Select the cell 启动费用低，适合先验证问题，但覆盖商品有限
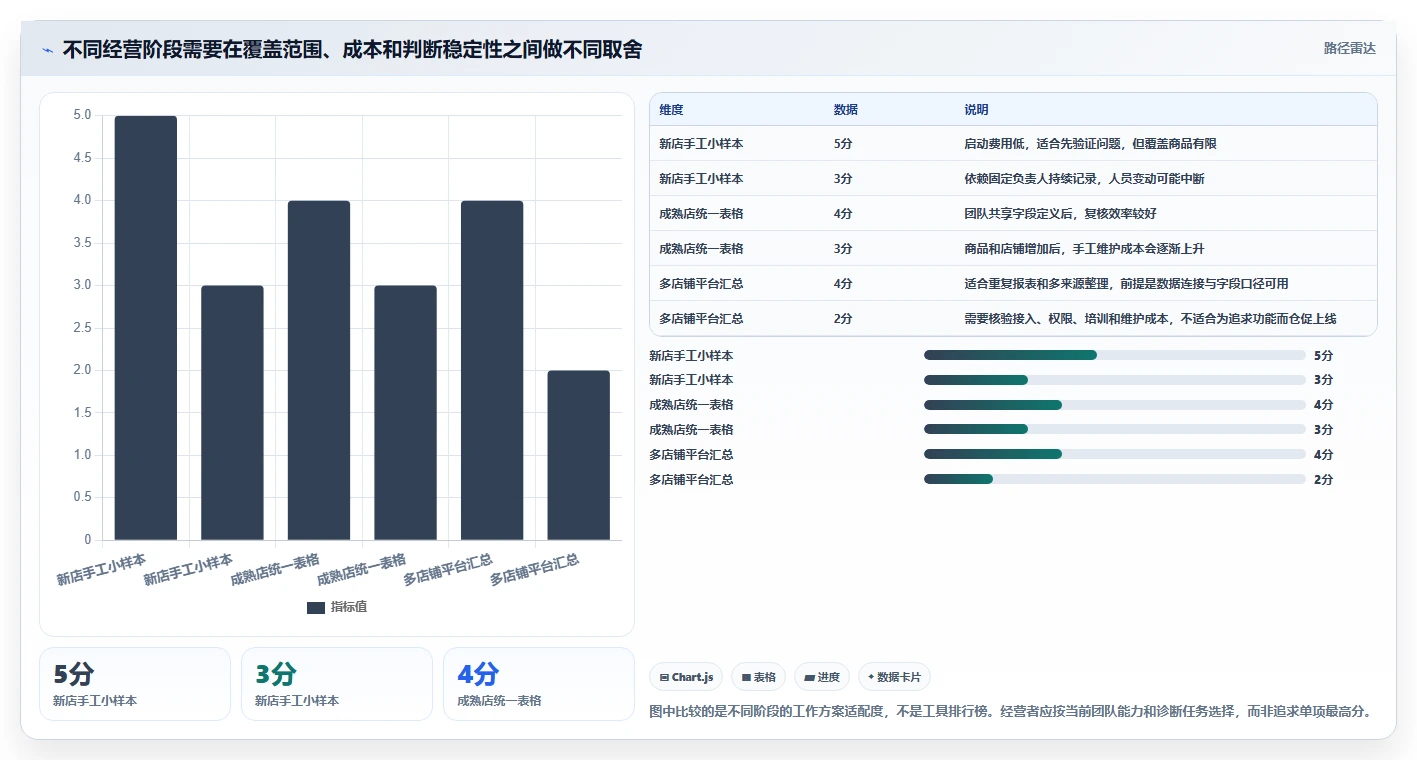 click(x=1090, y=144)
